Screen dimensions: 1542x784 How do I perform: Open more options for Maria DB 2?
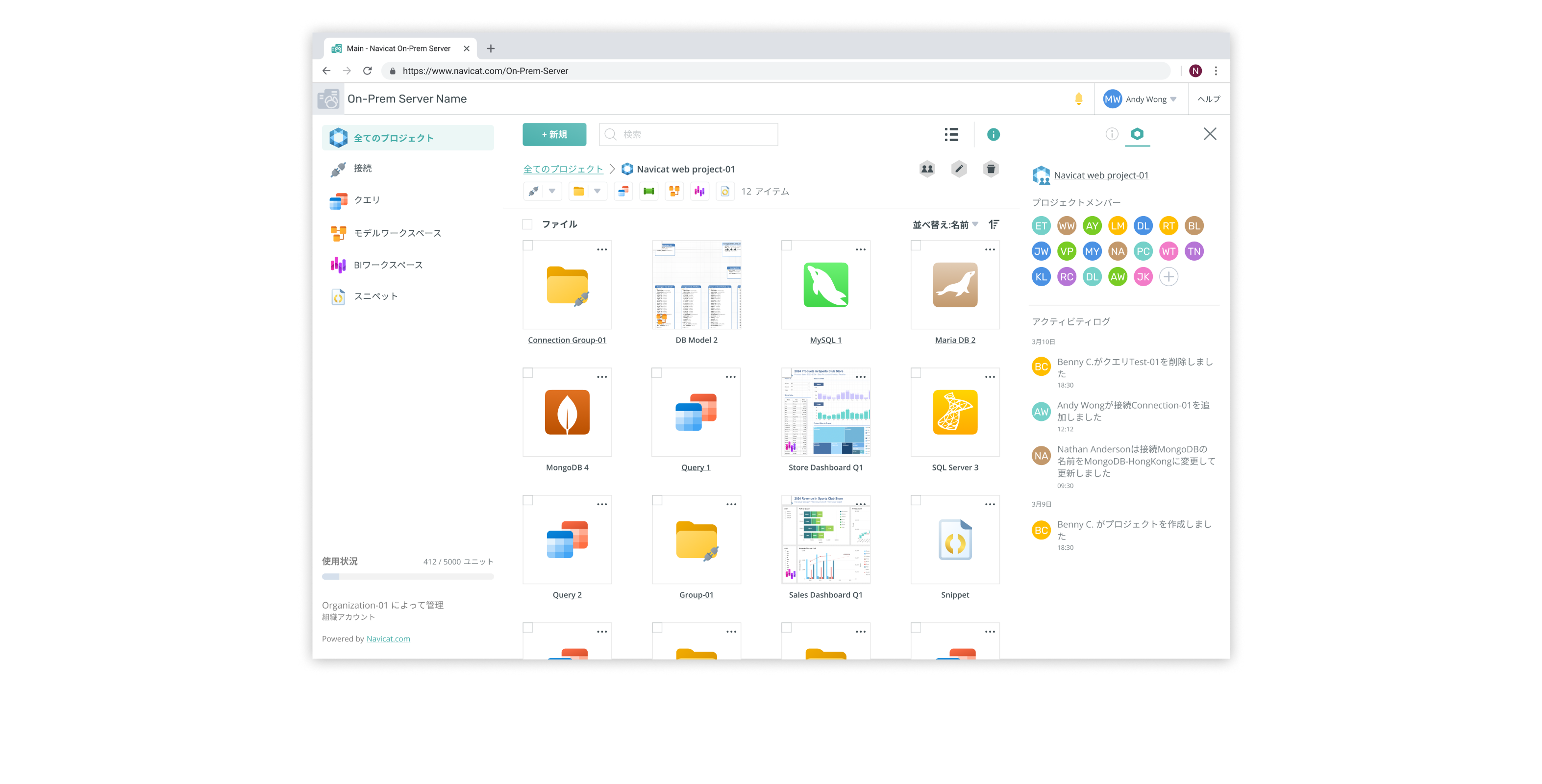(x=990, y=249)
